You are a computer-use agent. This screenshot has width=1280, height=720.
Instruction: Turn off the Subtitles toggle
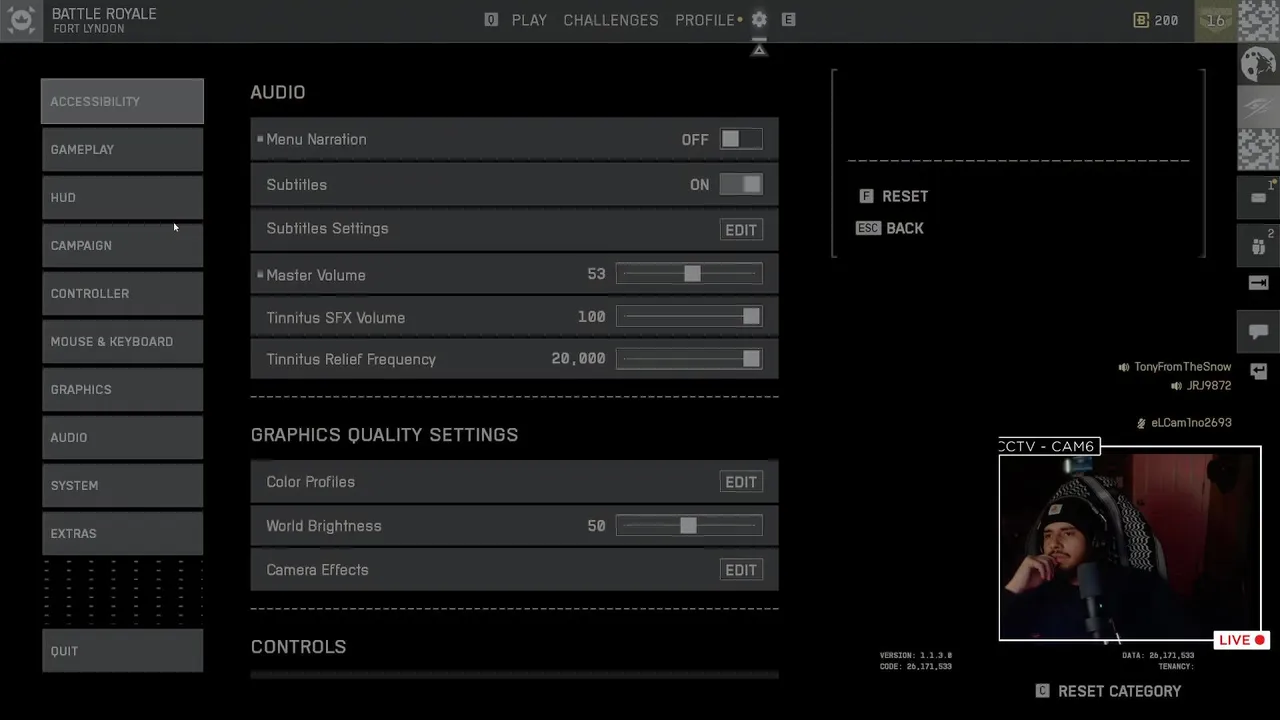[741, 185]
